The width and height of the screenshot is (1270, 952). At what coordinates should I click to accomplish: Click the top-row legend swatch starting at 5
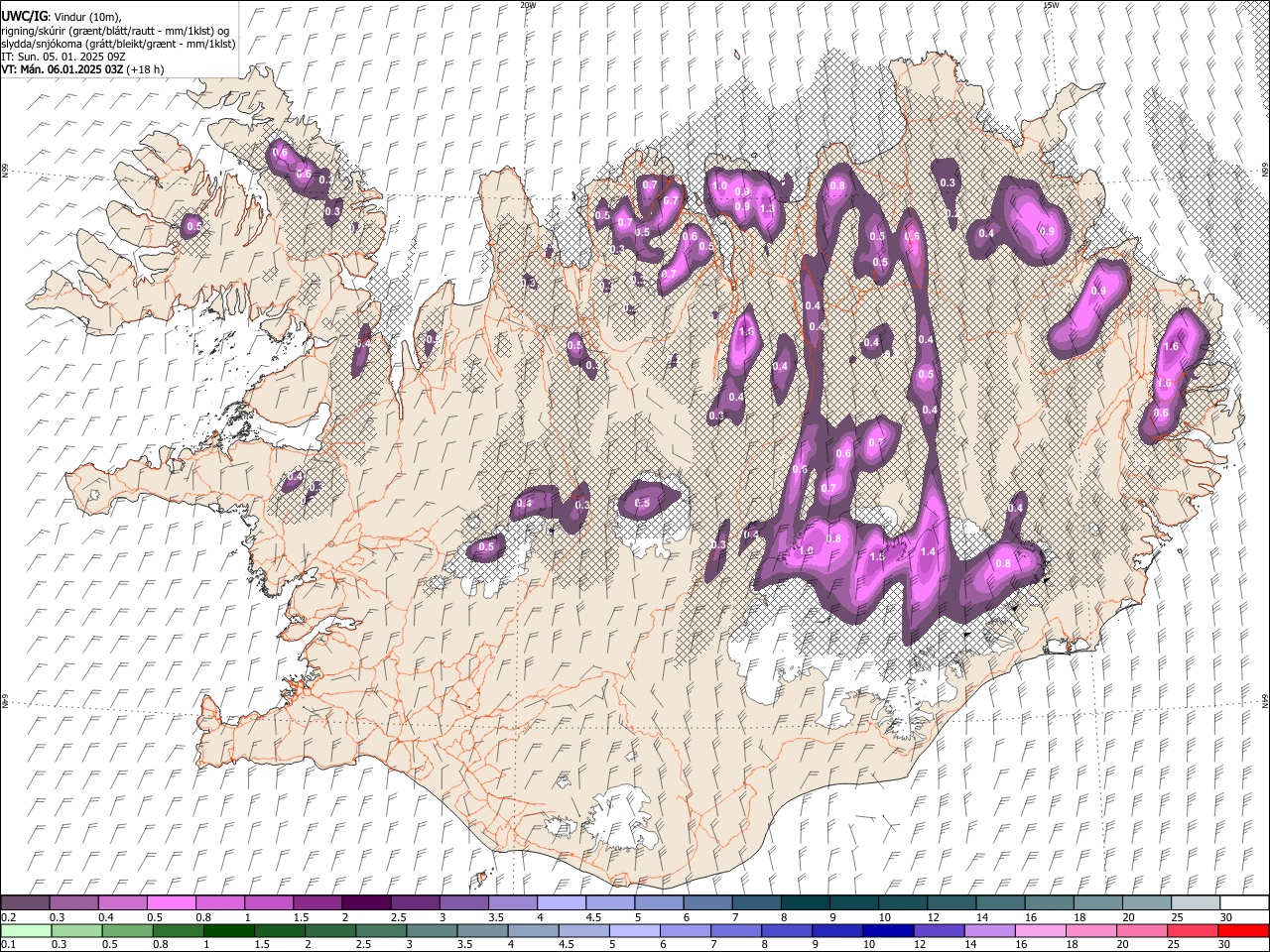(658, 902)
